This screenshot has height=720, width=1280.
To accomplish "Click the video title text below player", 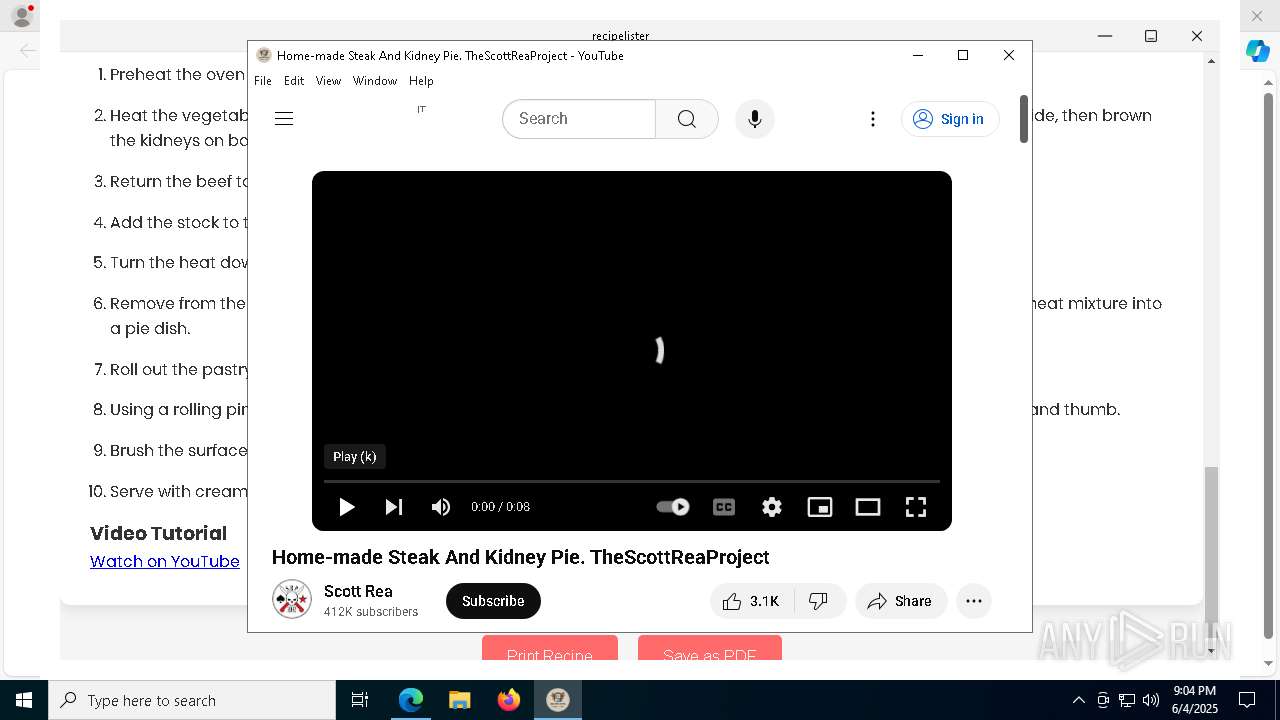I will point(521,557).
